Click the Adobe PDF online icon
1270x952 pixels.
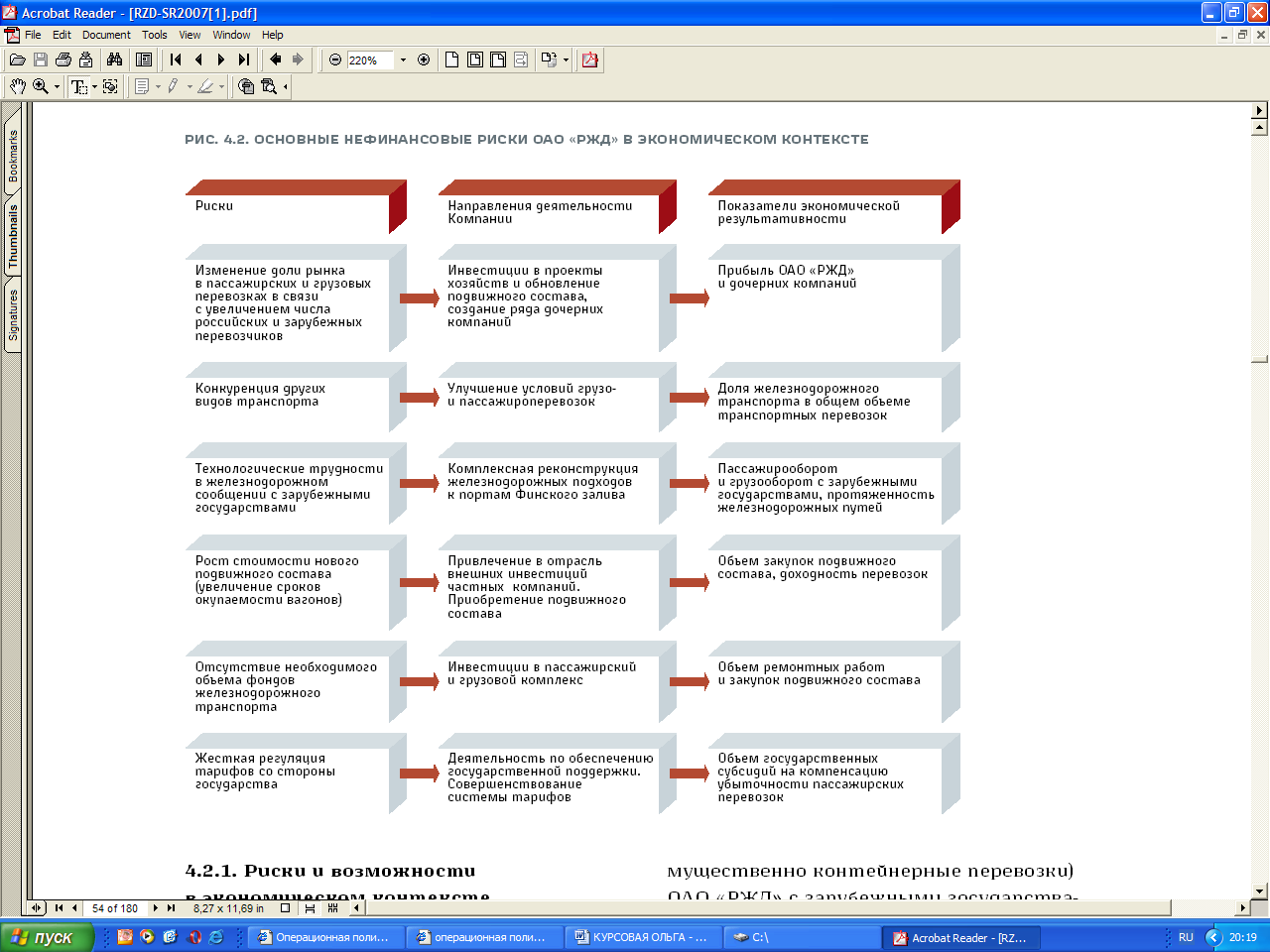pos(590,59)
